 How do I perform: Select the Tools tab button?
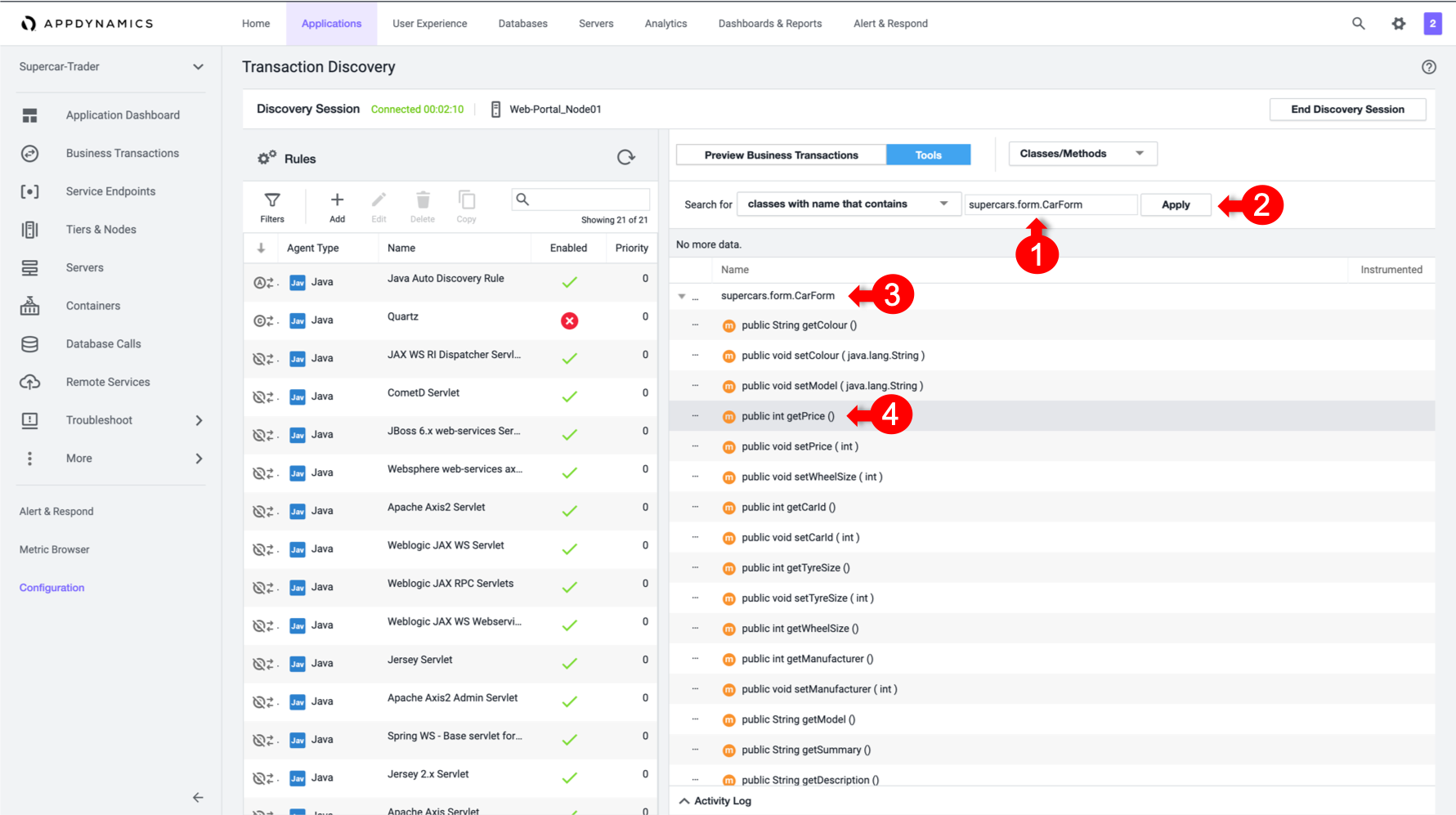929,155
